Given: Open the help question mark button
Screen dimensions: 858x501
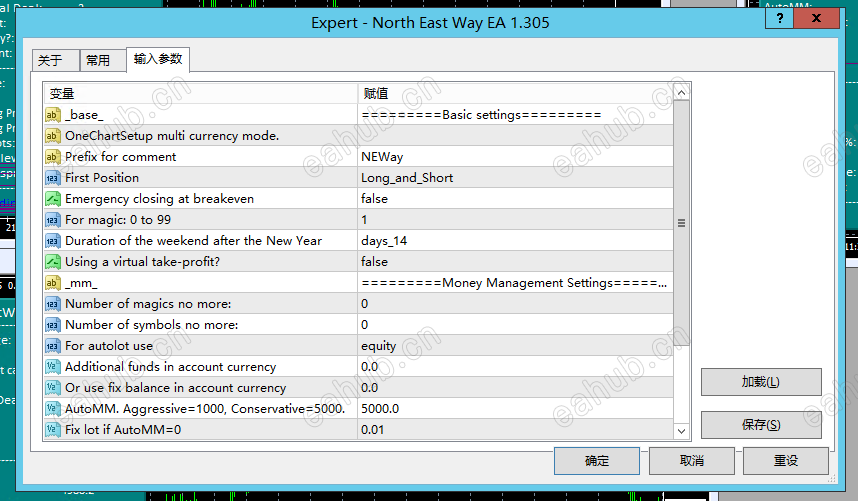Looking at the screenshot, I should [780, 18].
